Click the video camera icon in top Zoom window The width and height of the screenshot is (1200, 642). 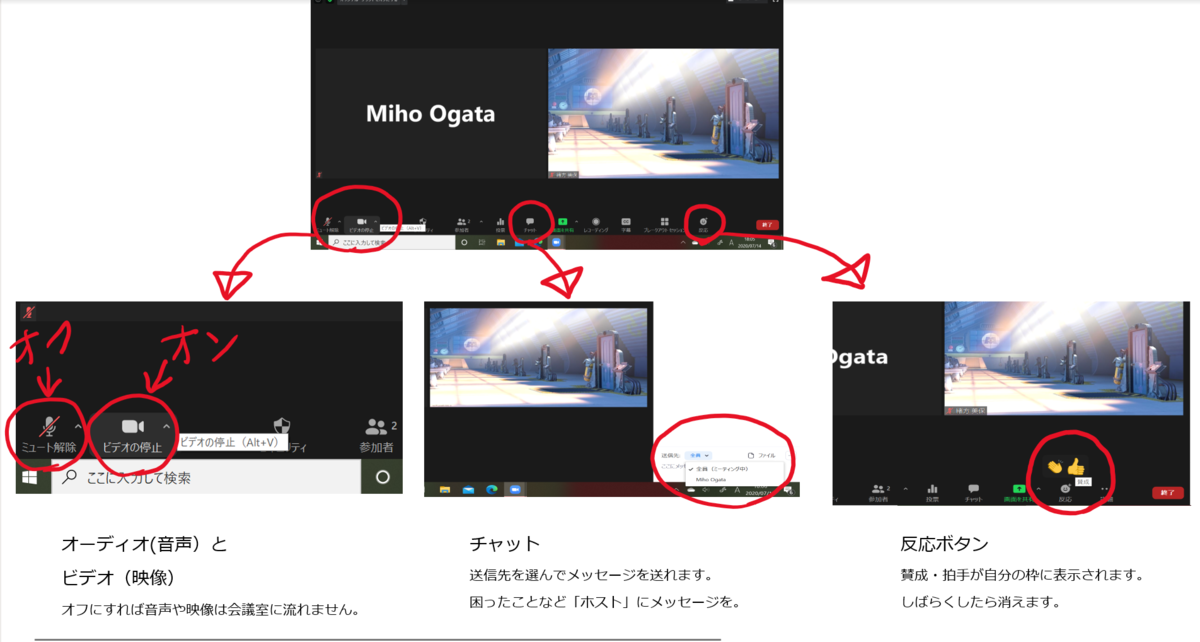361,221
